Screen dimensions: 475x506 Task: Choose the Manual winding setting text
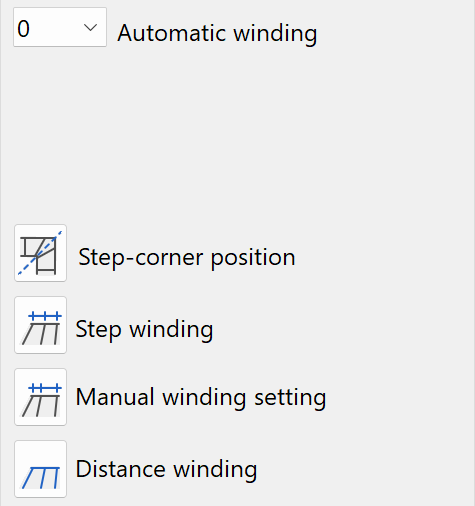pos(201,397)
